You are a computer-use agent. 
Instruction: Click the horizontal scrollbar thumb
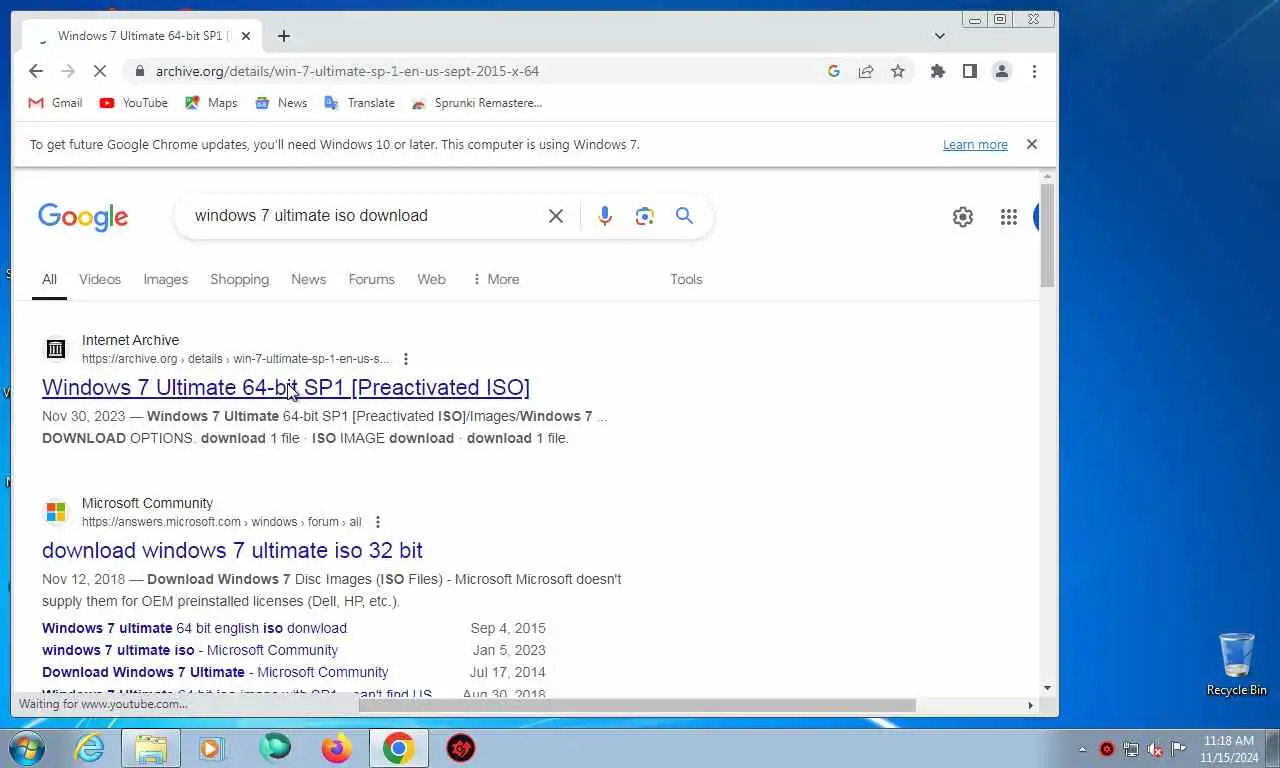click(x=637, y=705)
